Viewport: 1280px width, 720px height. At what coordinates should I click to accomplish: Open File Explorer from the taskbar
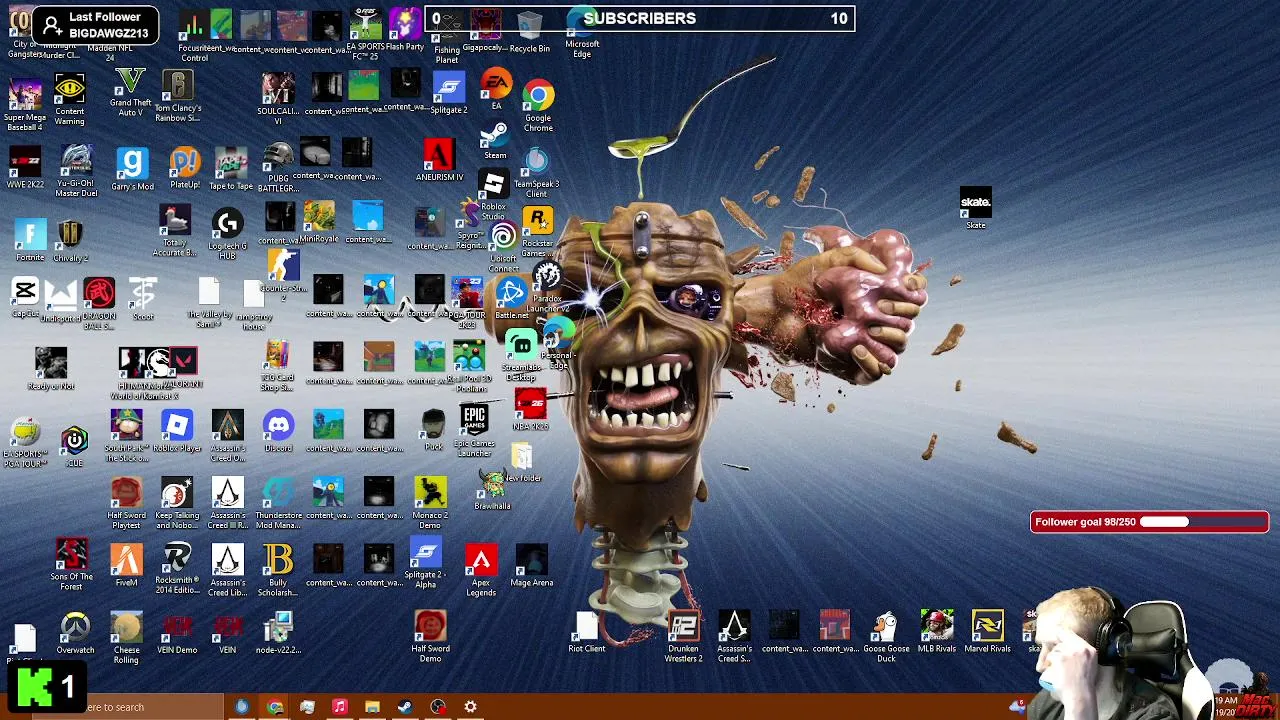coord(372,707)
